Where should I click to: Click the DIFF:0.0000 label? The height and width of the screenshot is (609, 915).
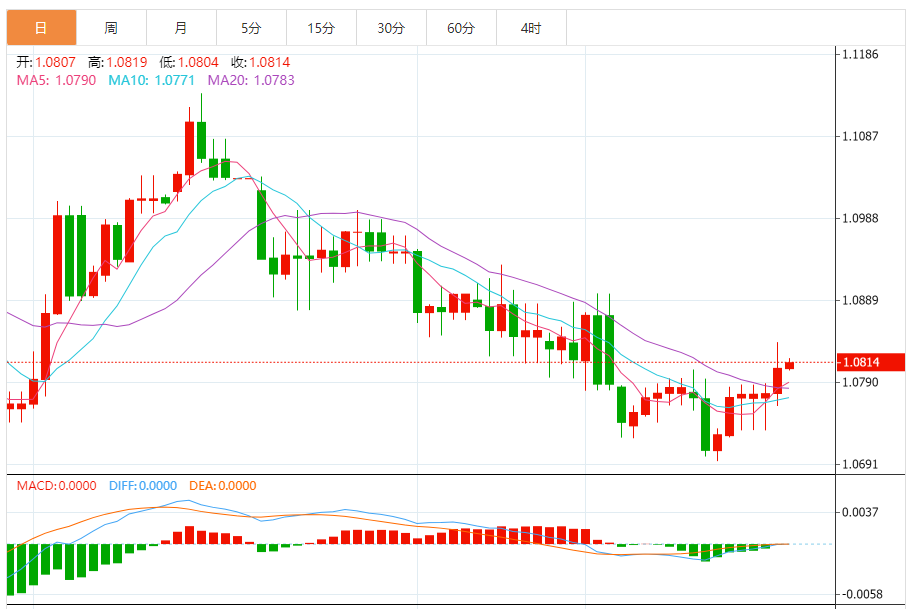[x=143, y=486]
